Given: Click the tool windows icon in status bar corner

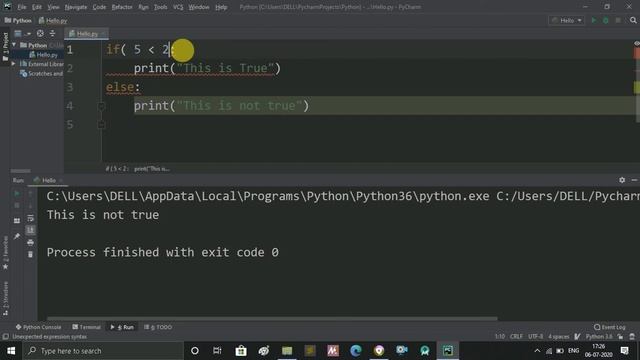Looking at the screenshot, I should 5,337.
